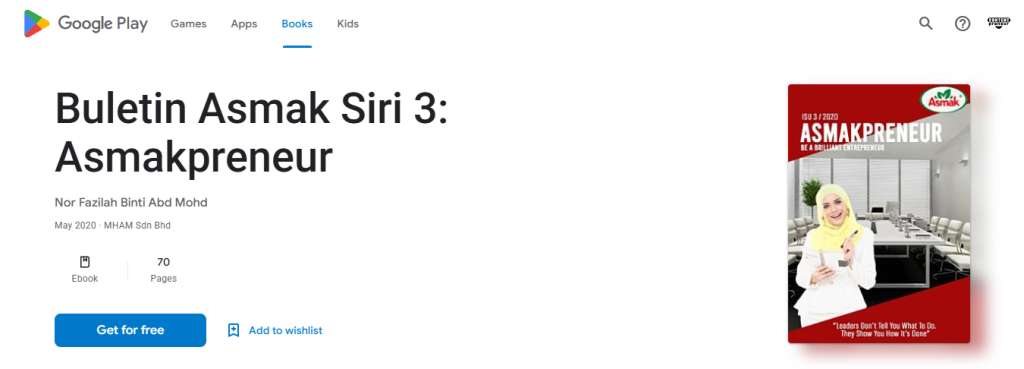Open the Help question mark icon
This screenshot has width=1024, height=369.
[963, 24]
